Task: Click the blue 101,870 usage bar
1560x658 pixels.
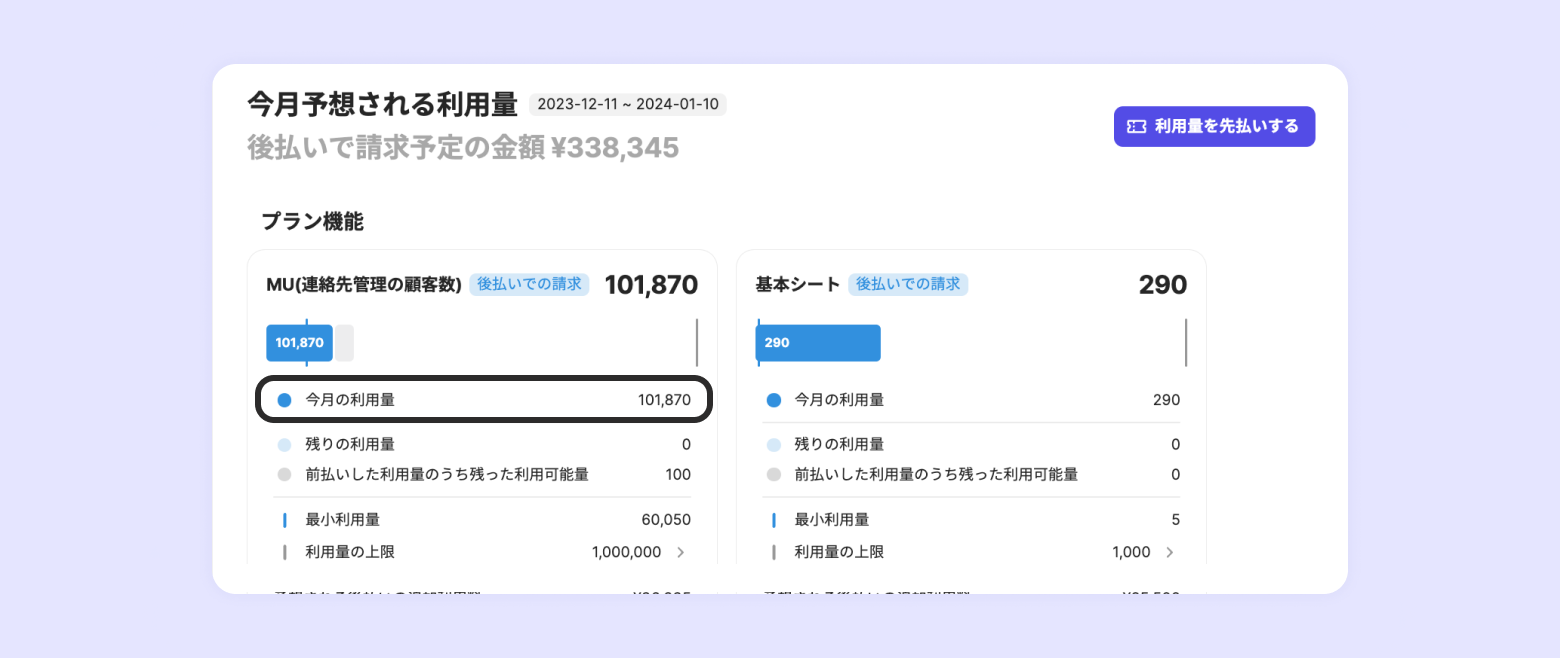Action: tap(299, 343)
